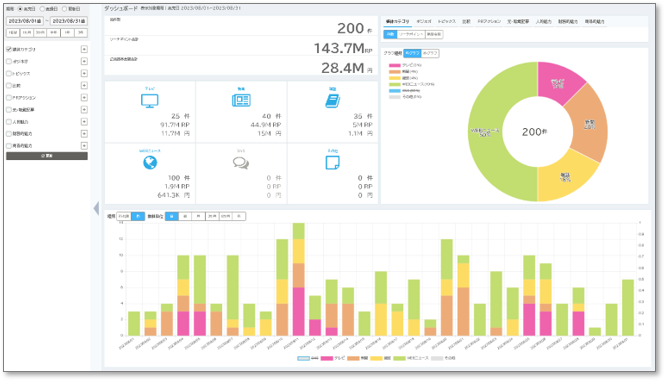Expand the 媒体カテゴリ filter plus button
665x381 pixels.
[x=84, y=49]
